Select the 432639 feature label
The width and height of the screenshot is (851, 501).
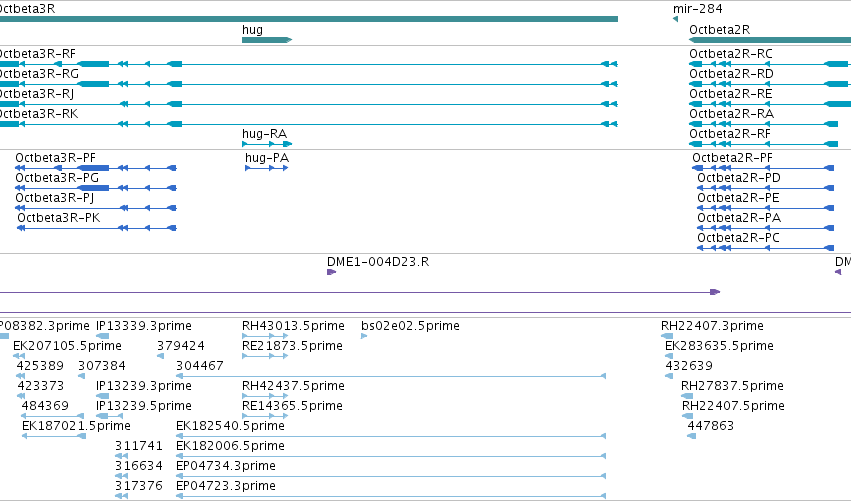click(689, 366)
